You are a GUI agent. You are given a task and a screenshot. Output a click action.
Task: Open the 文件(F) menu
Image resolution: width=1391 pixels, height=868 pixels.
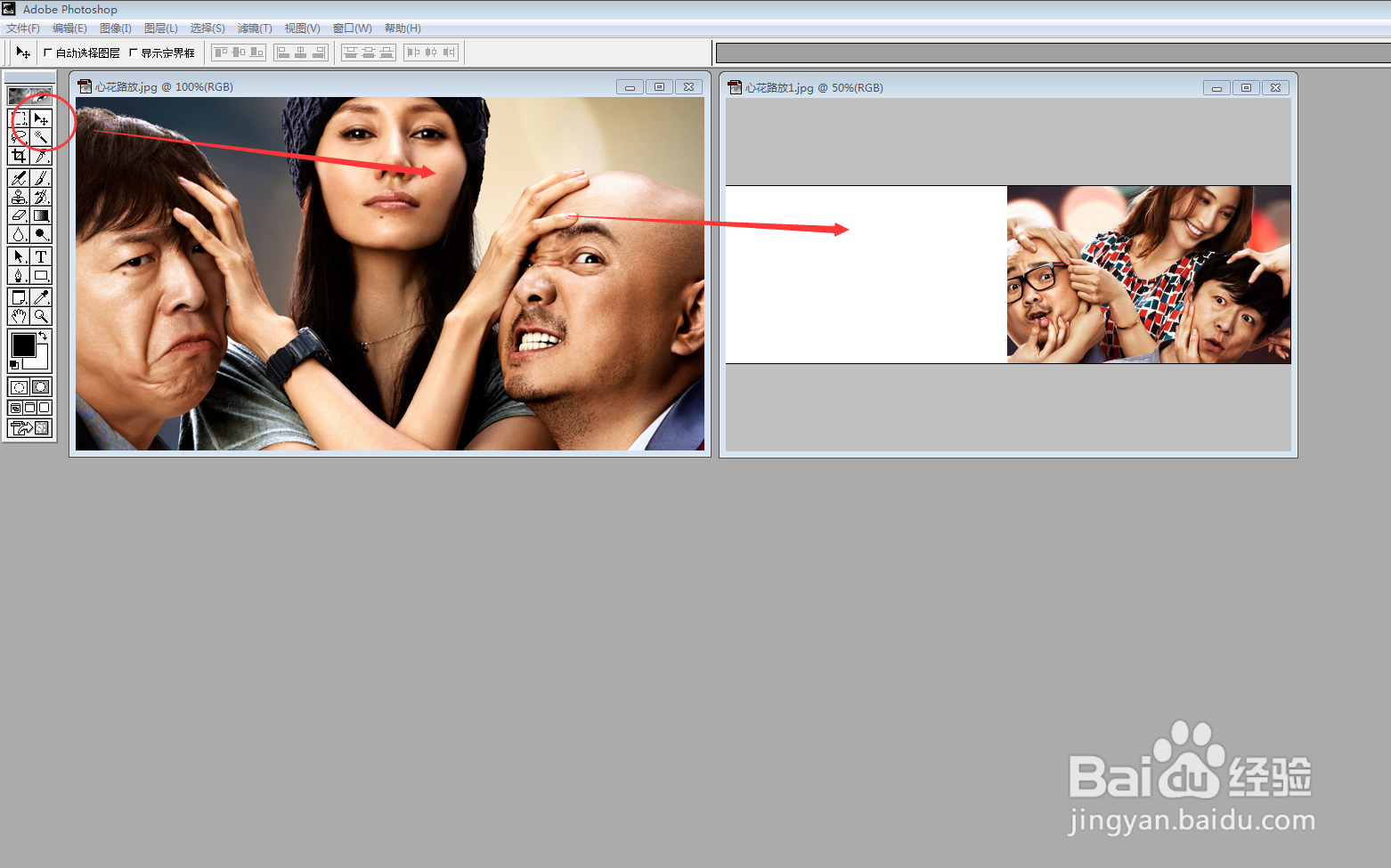click(23, 28)
